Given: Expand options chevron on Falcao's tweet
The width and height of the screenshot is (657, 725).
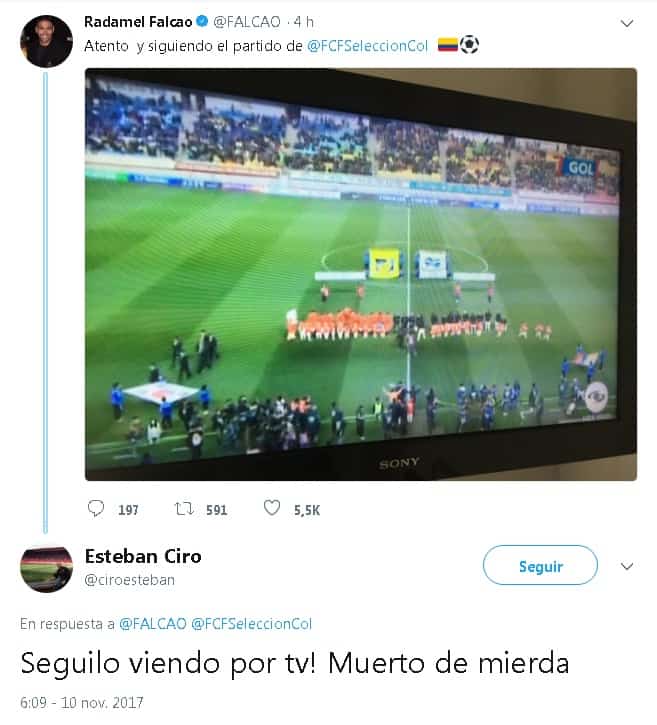Looking at the screenshot, I should pos(626,23).
